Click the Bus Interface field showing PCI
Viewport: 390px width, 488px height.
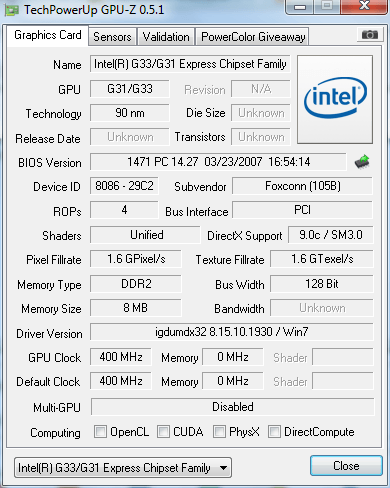coord(302,210)
